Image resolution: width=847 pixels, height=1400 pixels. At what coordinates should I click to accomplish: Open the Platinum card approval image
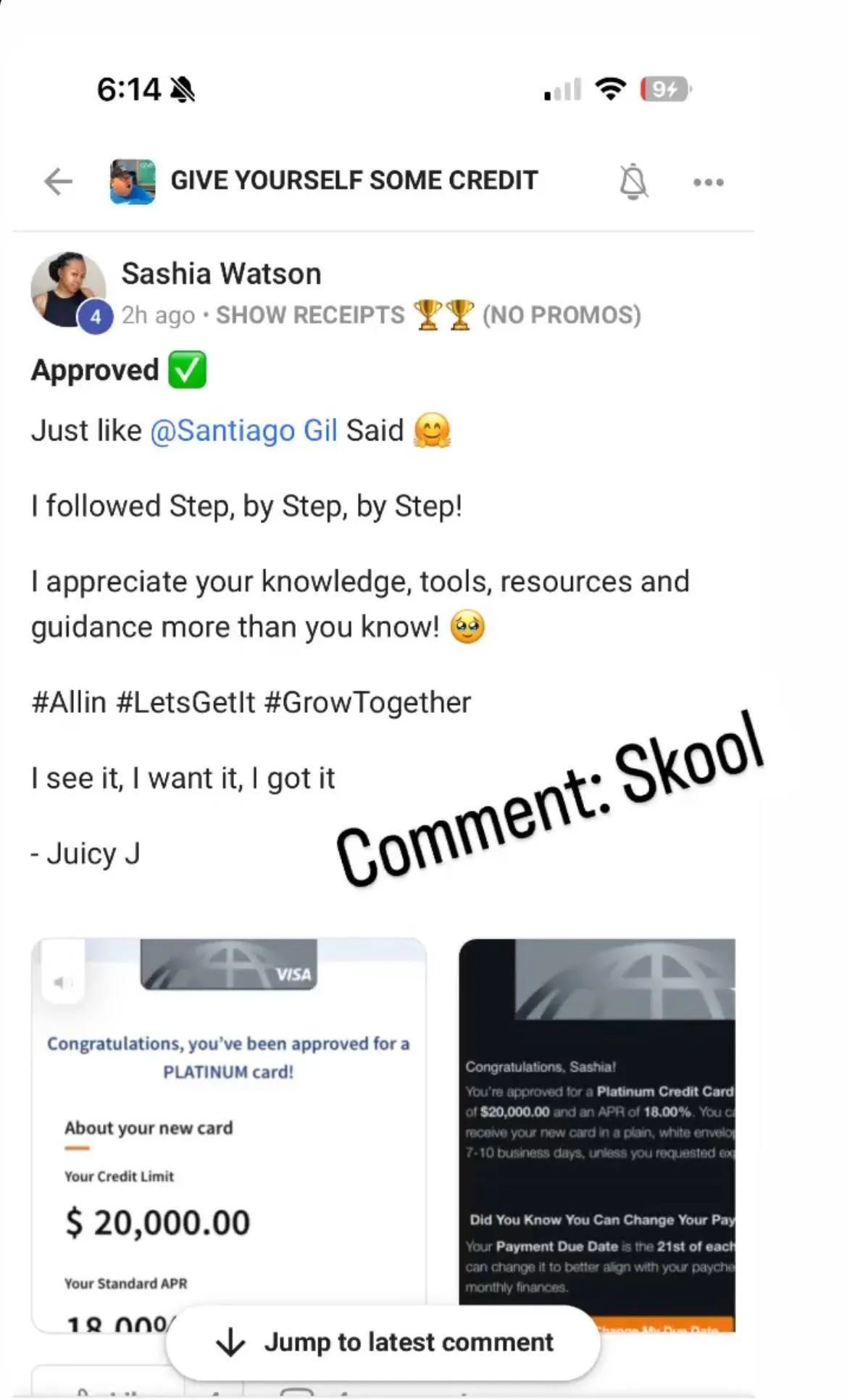point(228,1135)
